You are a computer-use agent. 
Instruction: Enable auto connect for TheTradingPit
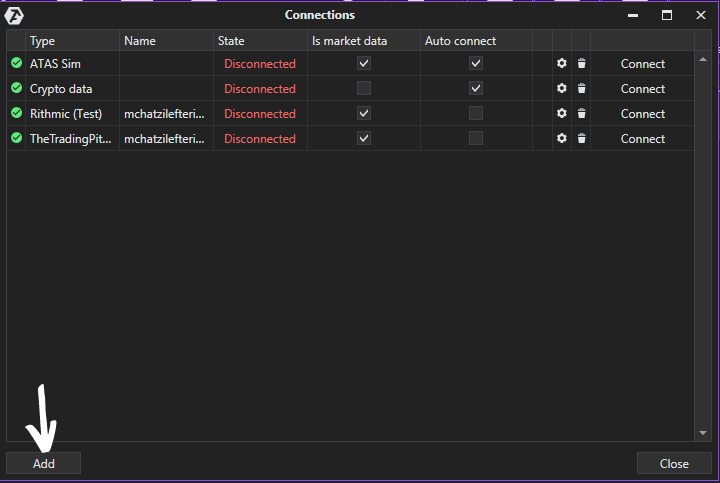(476, 138)
